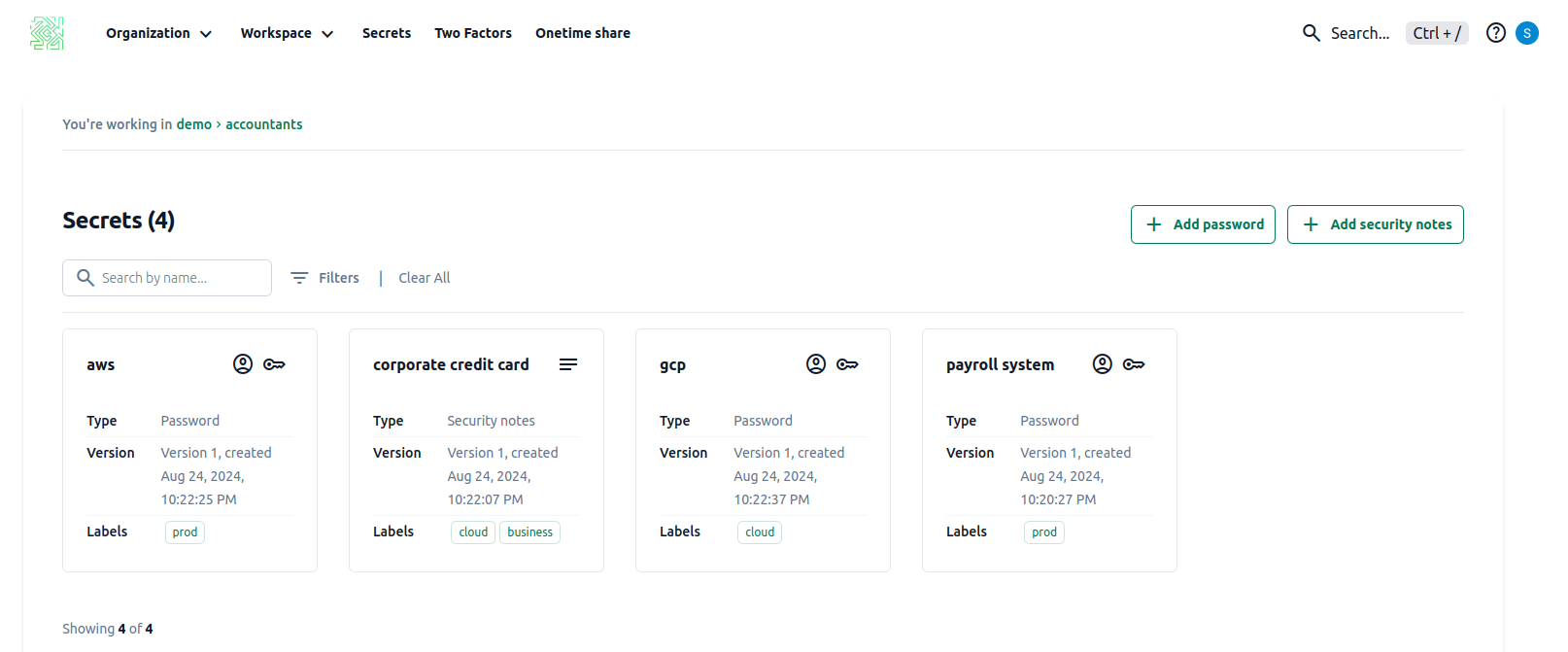Click the prod label on aws card
This screenshot has height=652, width=1568.
point(185,532)
